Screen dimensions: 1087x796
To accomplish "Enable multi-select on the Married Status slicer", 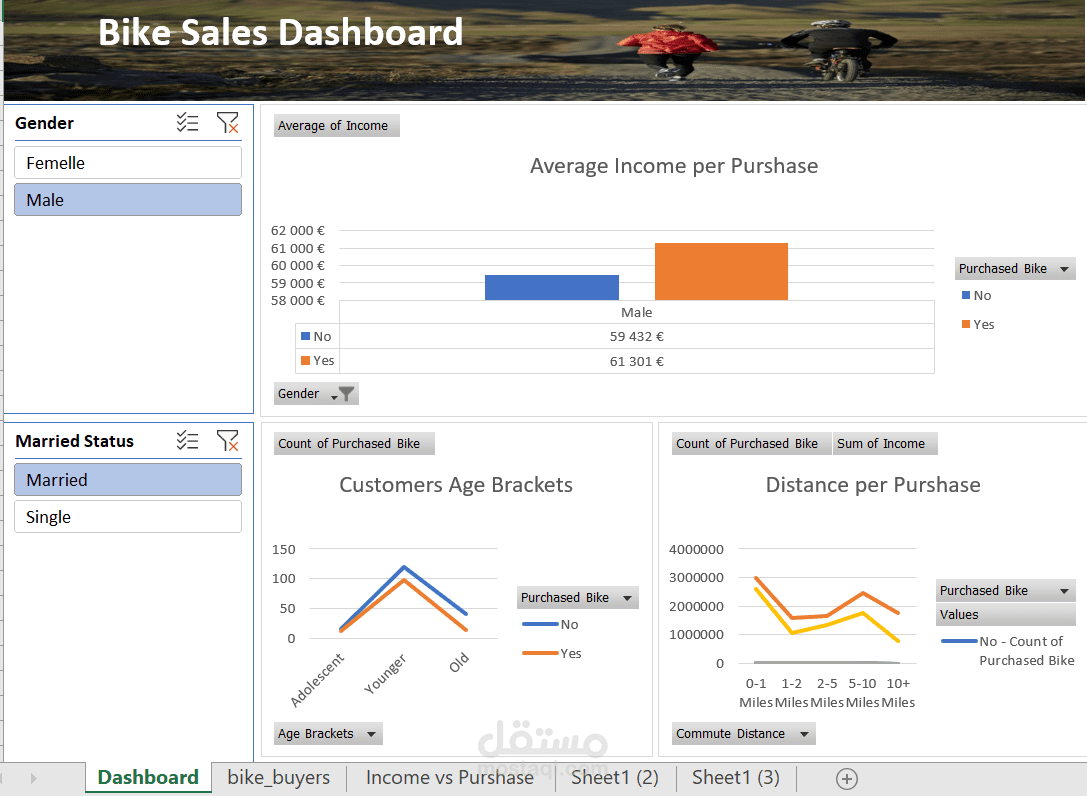I will pyautogui.click(x=187, y=440).
